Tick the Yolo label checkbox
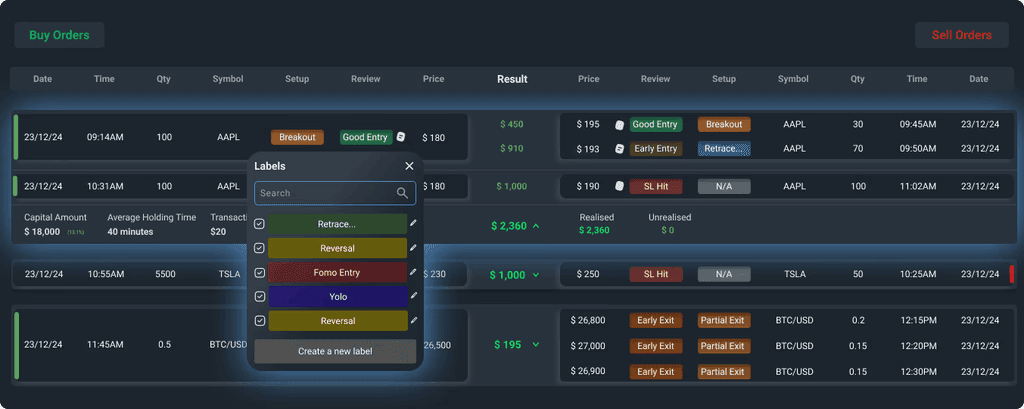 coord(259,297)
